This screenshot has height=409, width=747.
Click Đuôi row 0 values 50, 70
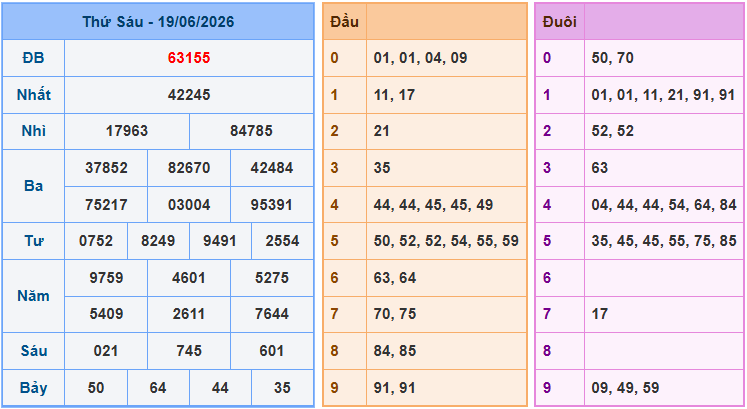(613, 58)
